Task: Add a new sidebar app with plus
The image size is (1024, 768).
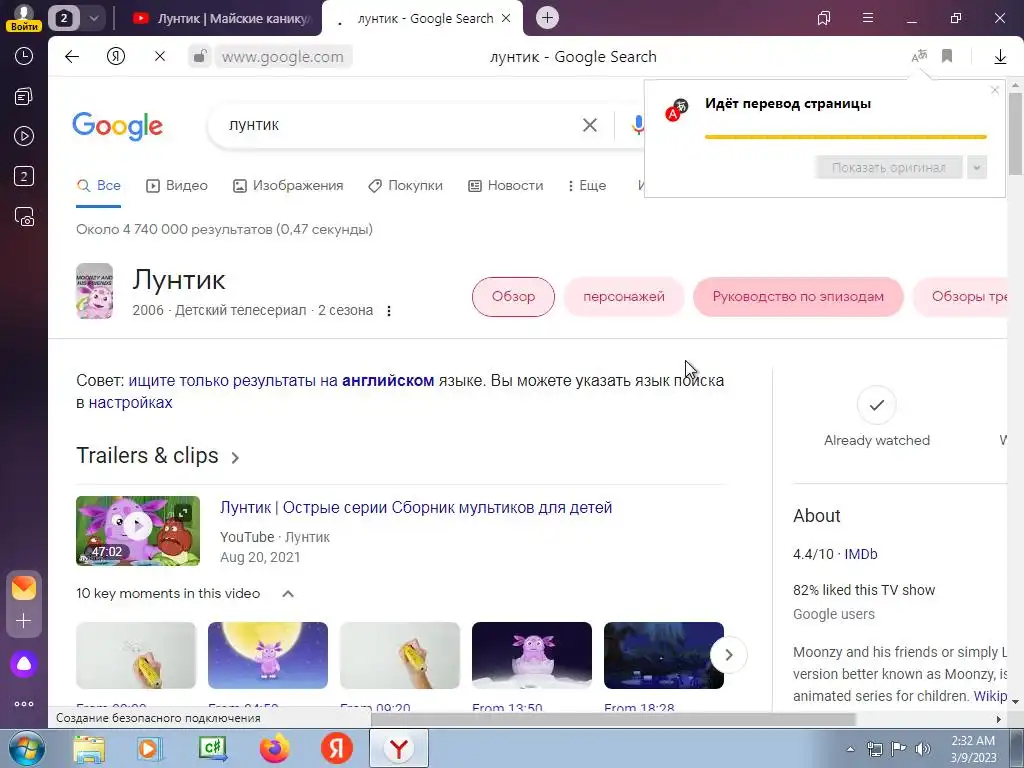Action: coord(24,620)
